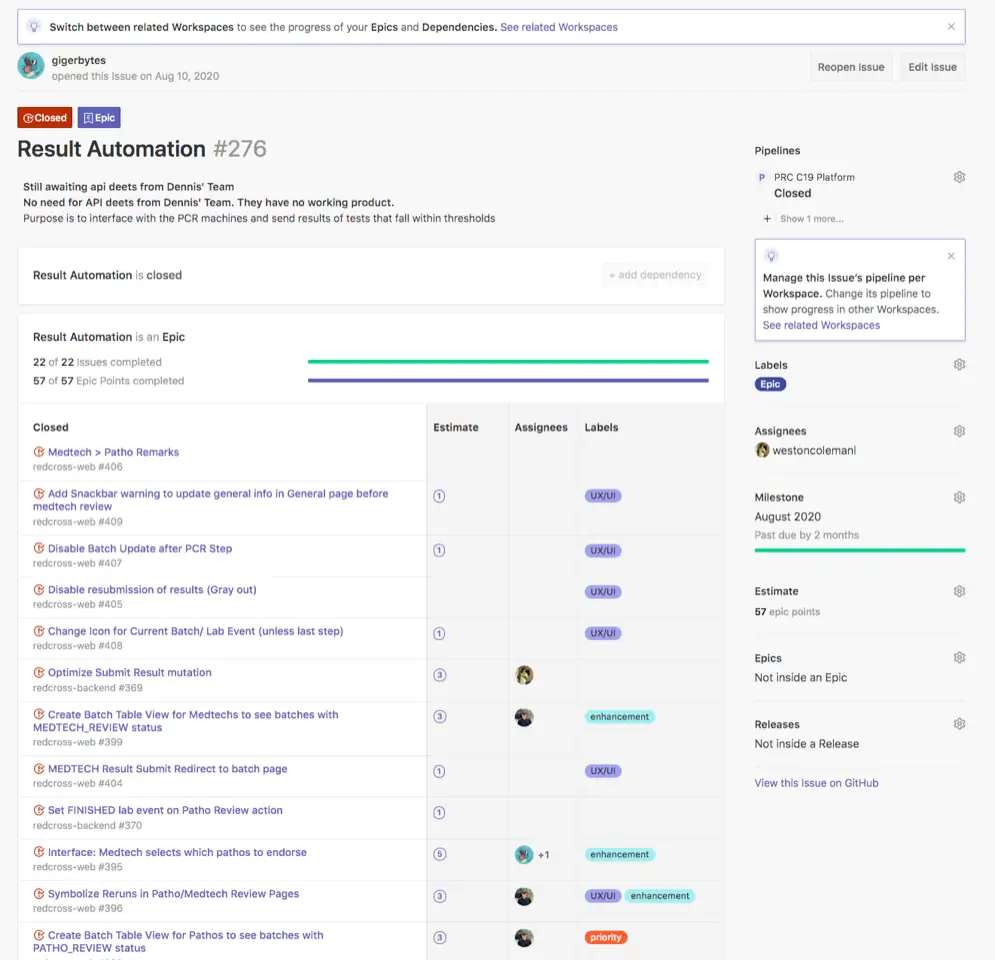Open Milestone settings gear
Image resolution: width=995 pixels, height=960 pixels.
click(x=959, y=497)
